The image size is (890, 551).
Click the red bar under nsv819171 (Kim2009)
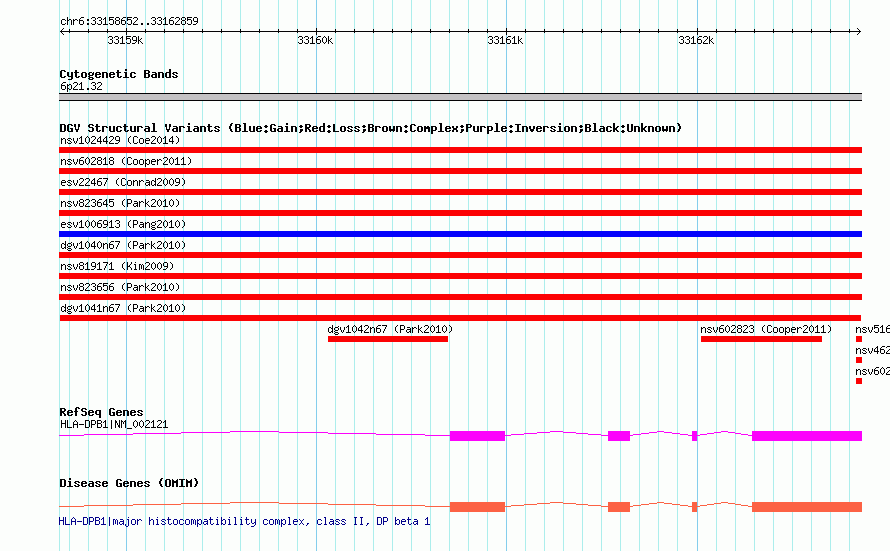click(x=460, y=276)
